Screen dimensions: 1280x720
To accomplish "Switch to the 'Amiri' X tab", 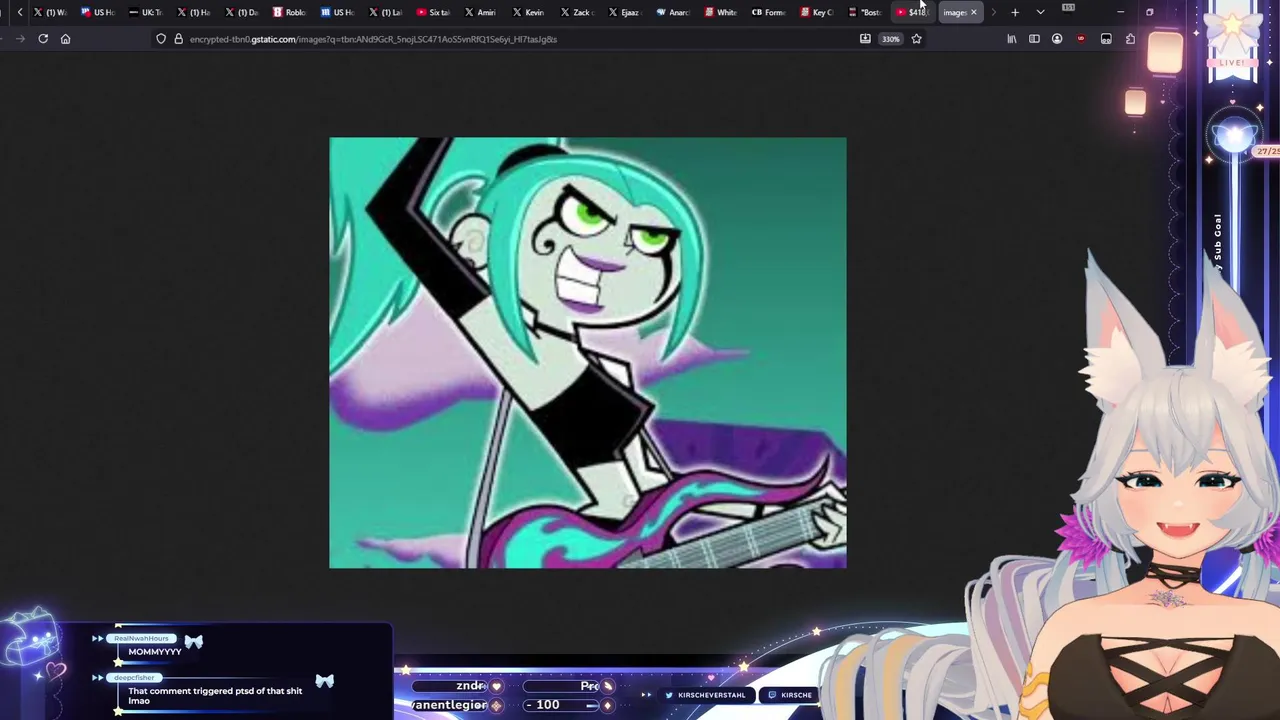I will tap(482, 12).
